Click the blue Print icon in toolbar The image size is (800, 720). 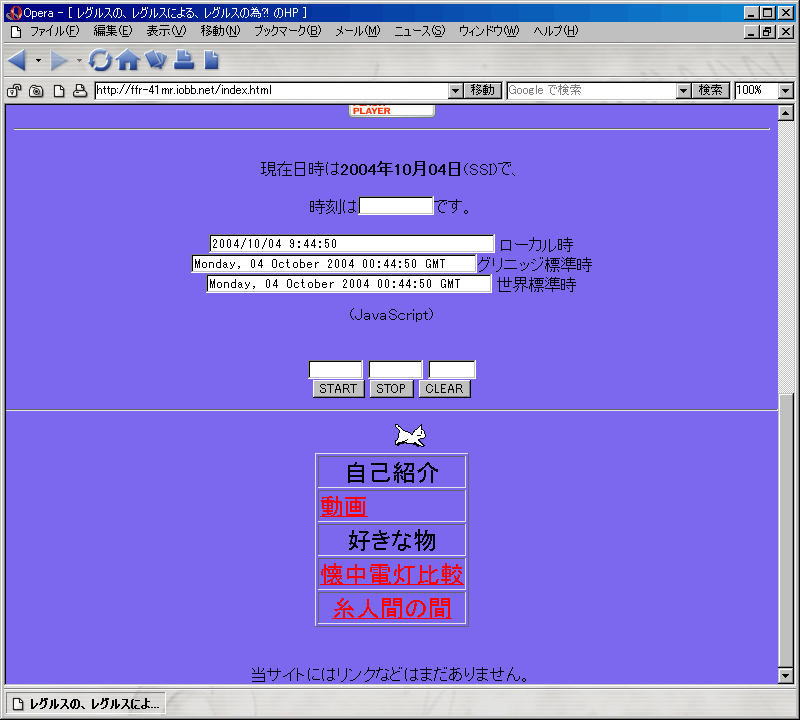[x=184, y=60]
